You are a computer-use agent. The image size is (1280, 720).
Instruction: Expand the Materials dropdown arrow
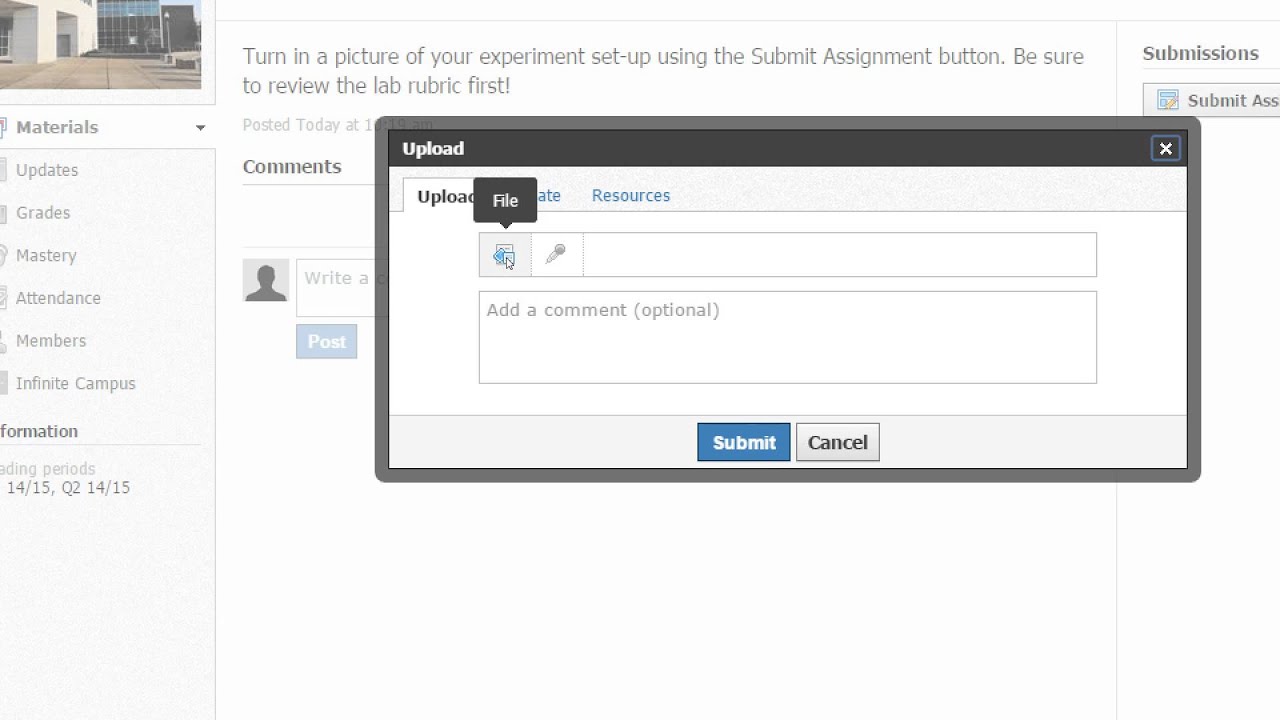tap(200, 128)
